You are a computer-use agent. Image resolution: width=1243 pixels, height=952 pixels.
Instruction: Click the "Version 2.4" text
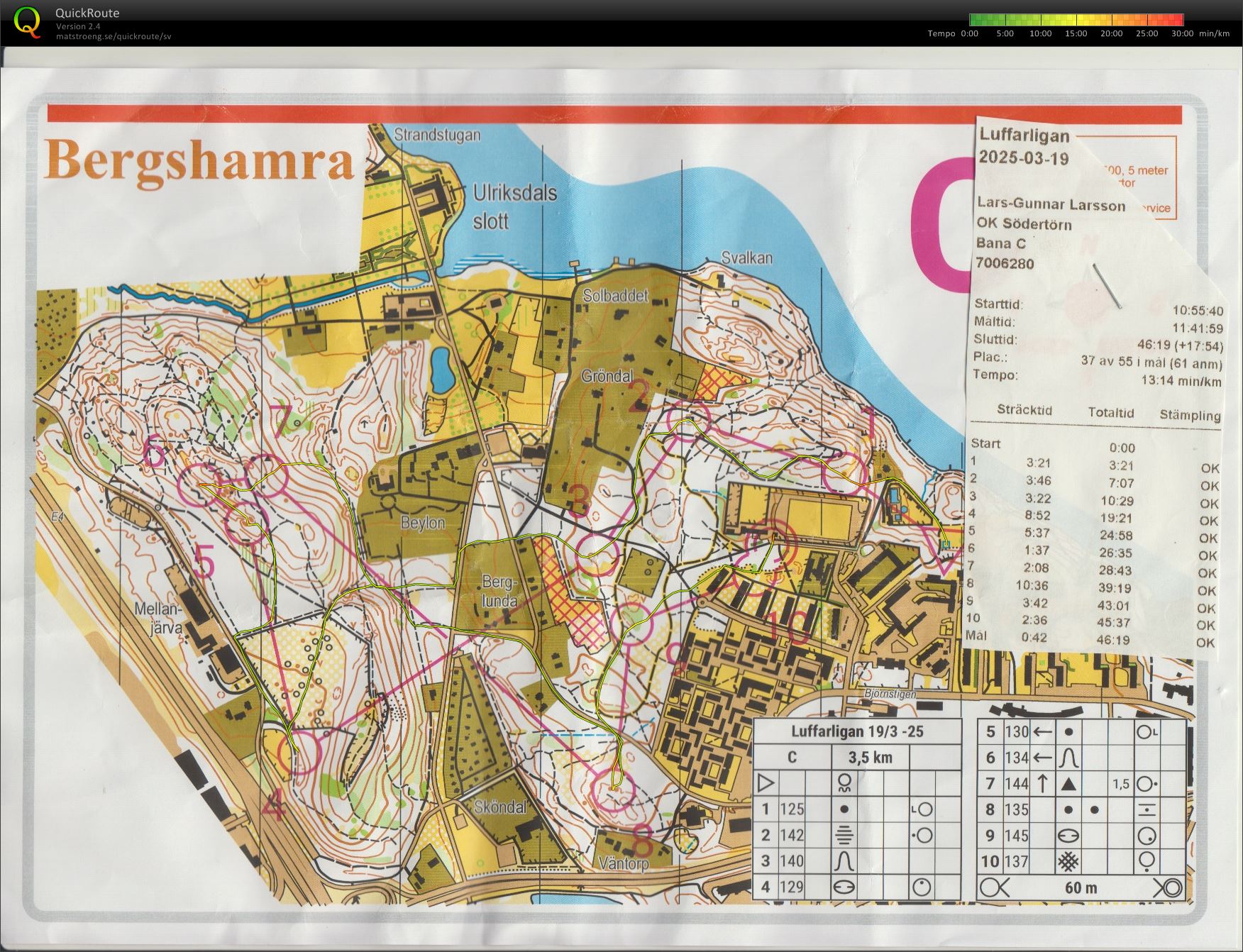[x=78, y=26]
